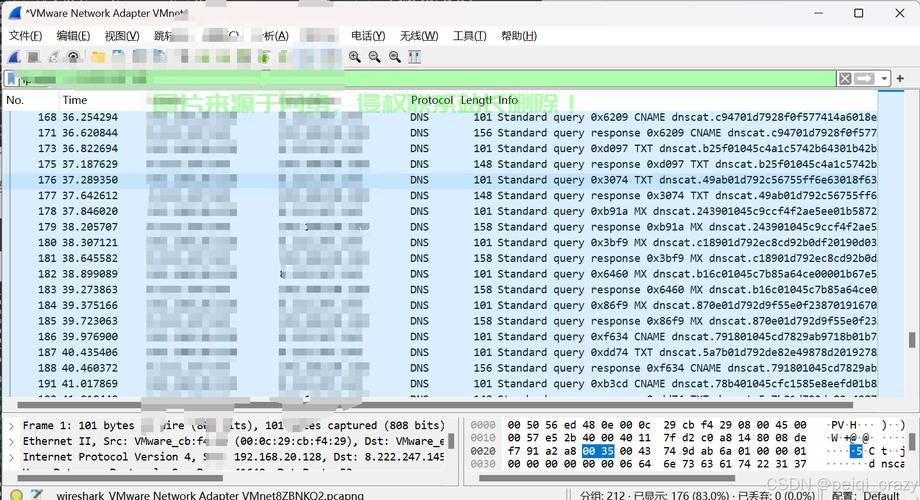Click the display filter input field
The height and width of the screenshot is (500, 920).
tap(427, 78)
